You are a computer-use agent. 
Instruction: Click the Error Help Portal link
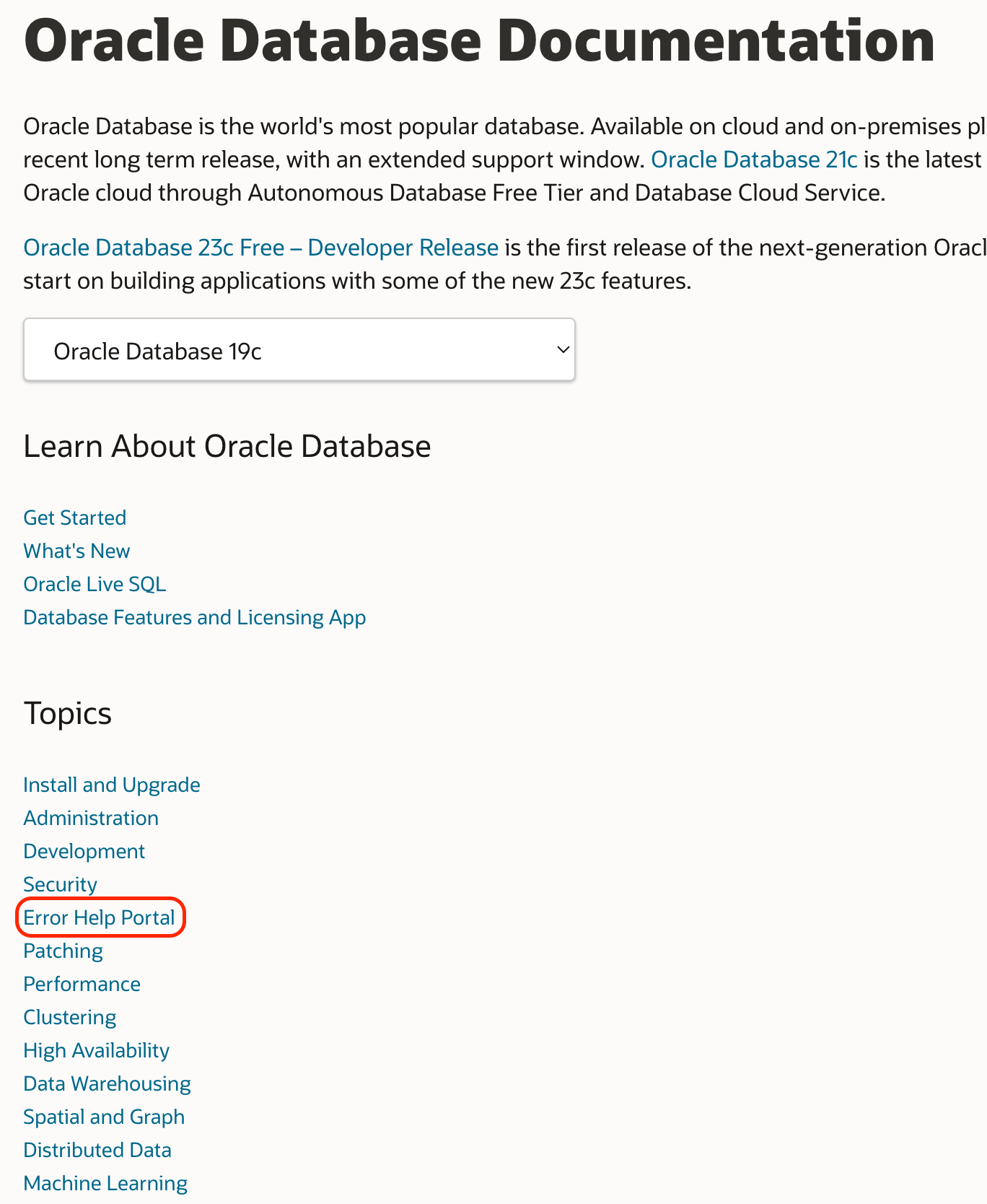[x=99, y=917]
